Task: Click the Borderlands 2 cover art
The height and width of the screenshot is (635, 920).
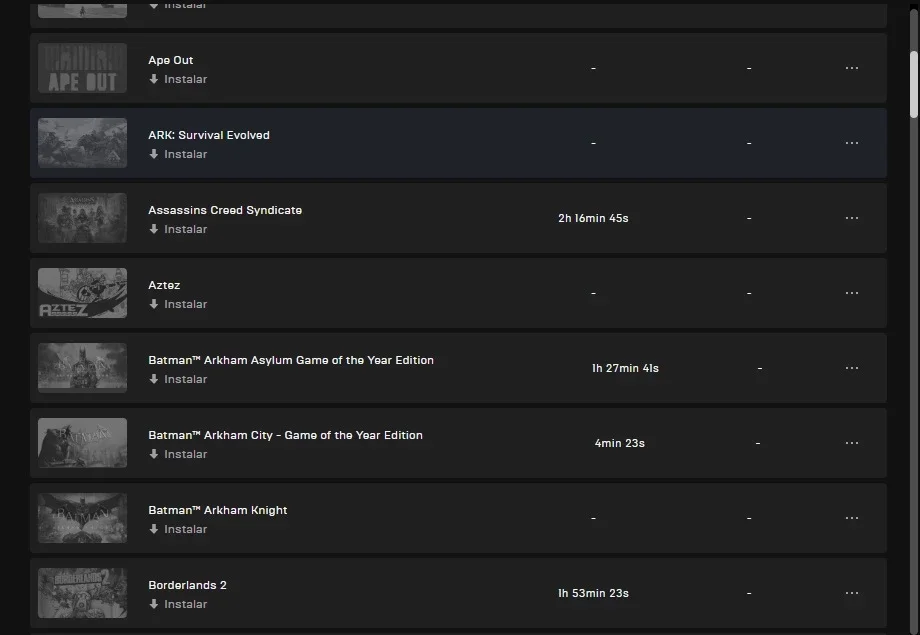Action: [x=82, y=593]
